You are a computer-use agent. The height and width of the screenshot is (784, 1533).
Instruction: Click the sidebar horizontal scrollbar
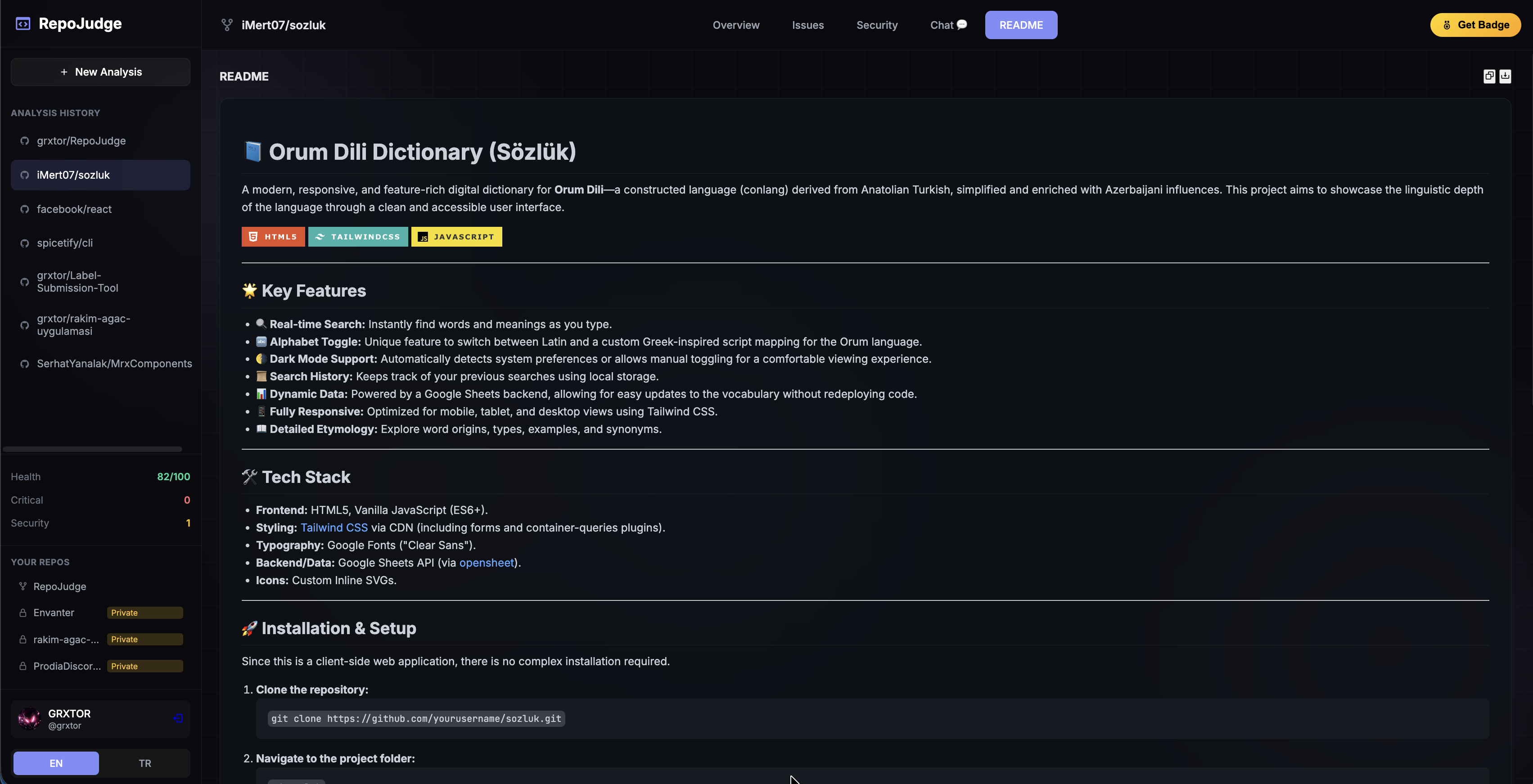(x=92, y=449)
